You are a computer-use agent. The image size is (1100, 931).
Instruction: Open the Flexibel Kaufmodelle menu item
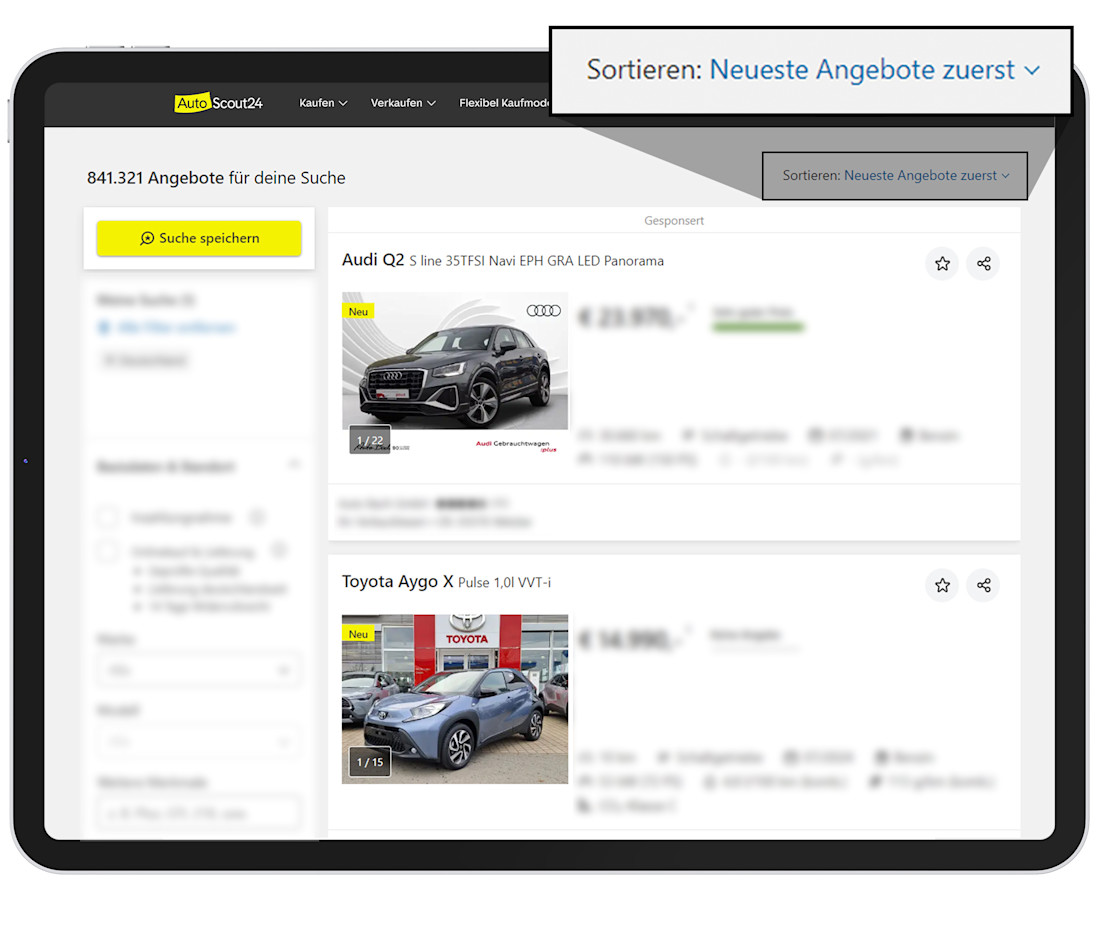pos(504,103)
